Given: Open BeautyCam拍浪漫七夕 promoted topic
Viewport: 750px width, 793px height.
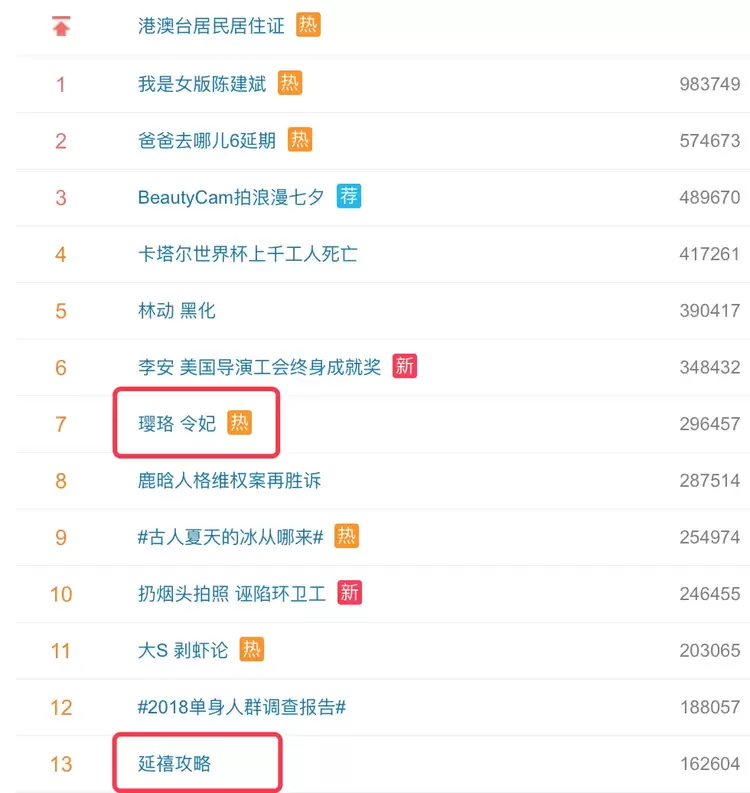Looking at the screenshot, I should click(231, 197).
